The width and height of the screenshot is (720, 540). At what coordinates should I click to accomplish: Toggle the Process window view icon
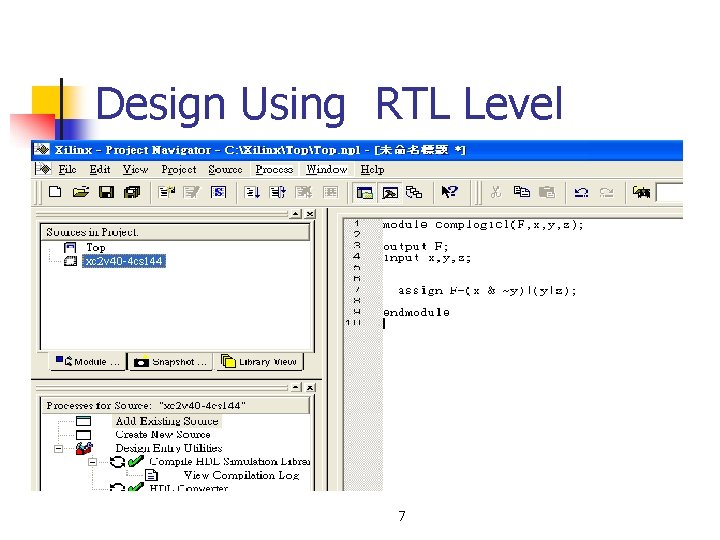coord(390,192)
